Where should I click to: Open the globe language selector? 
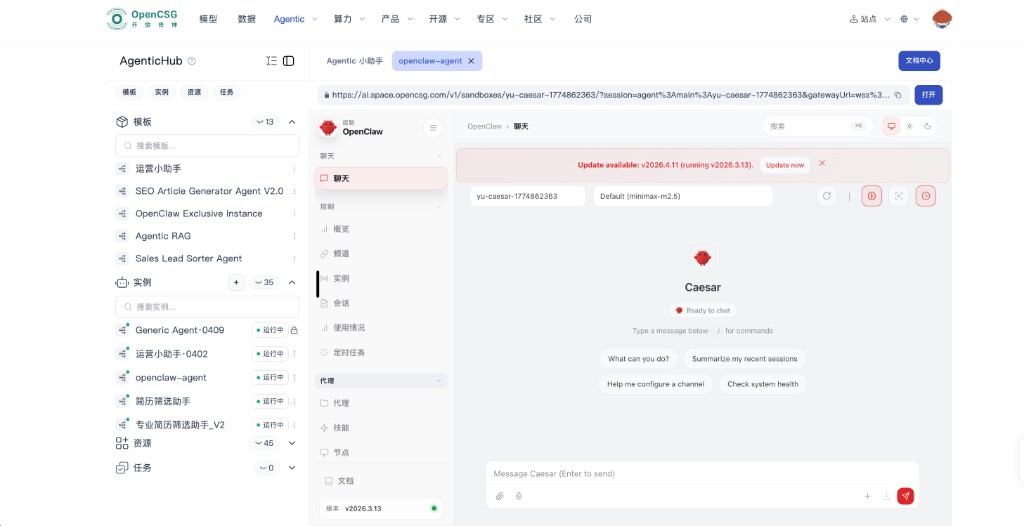pos(910,19)
